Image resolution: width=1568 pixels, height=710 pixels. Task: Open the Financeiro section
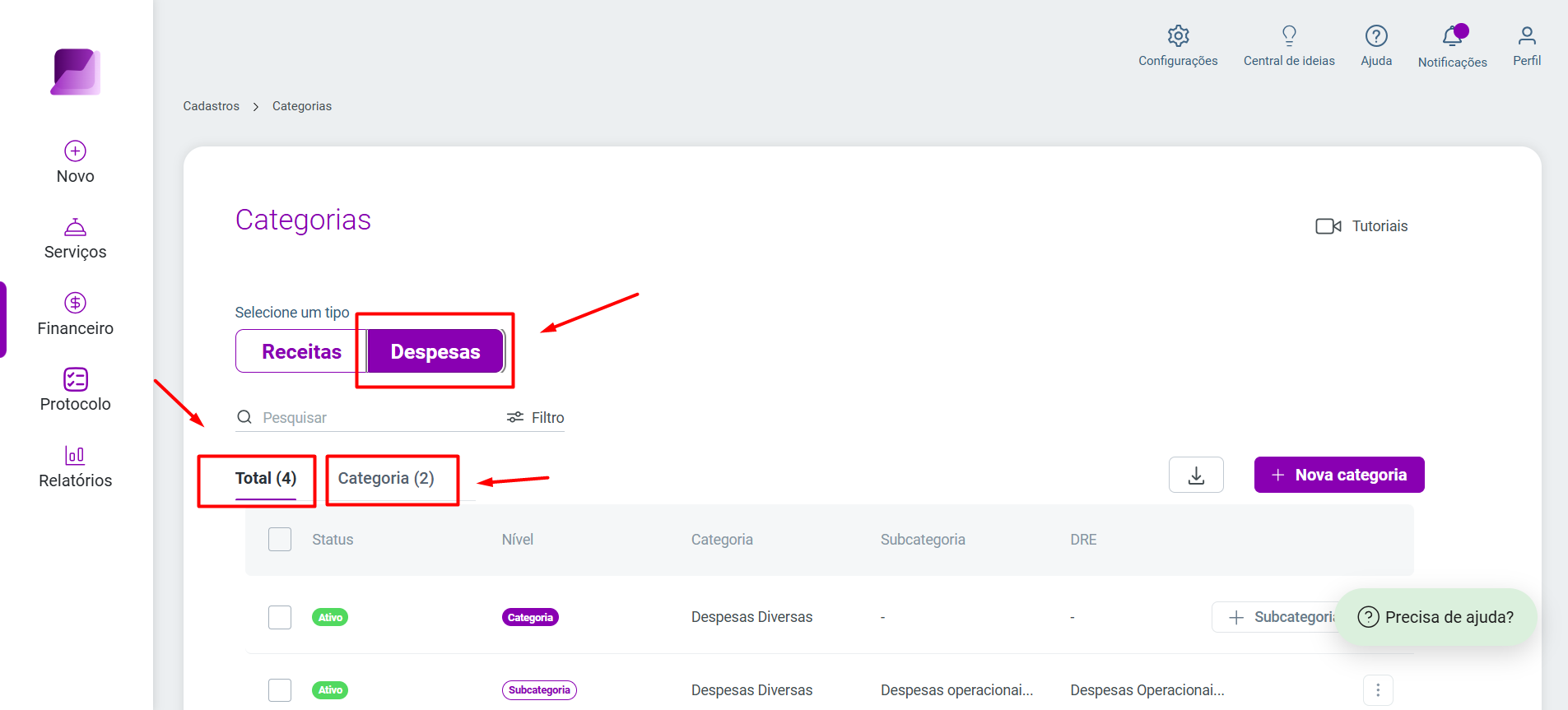coord(75,315)
